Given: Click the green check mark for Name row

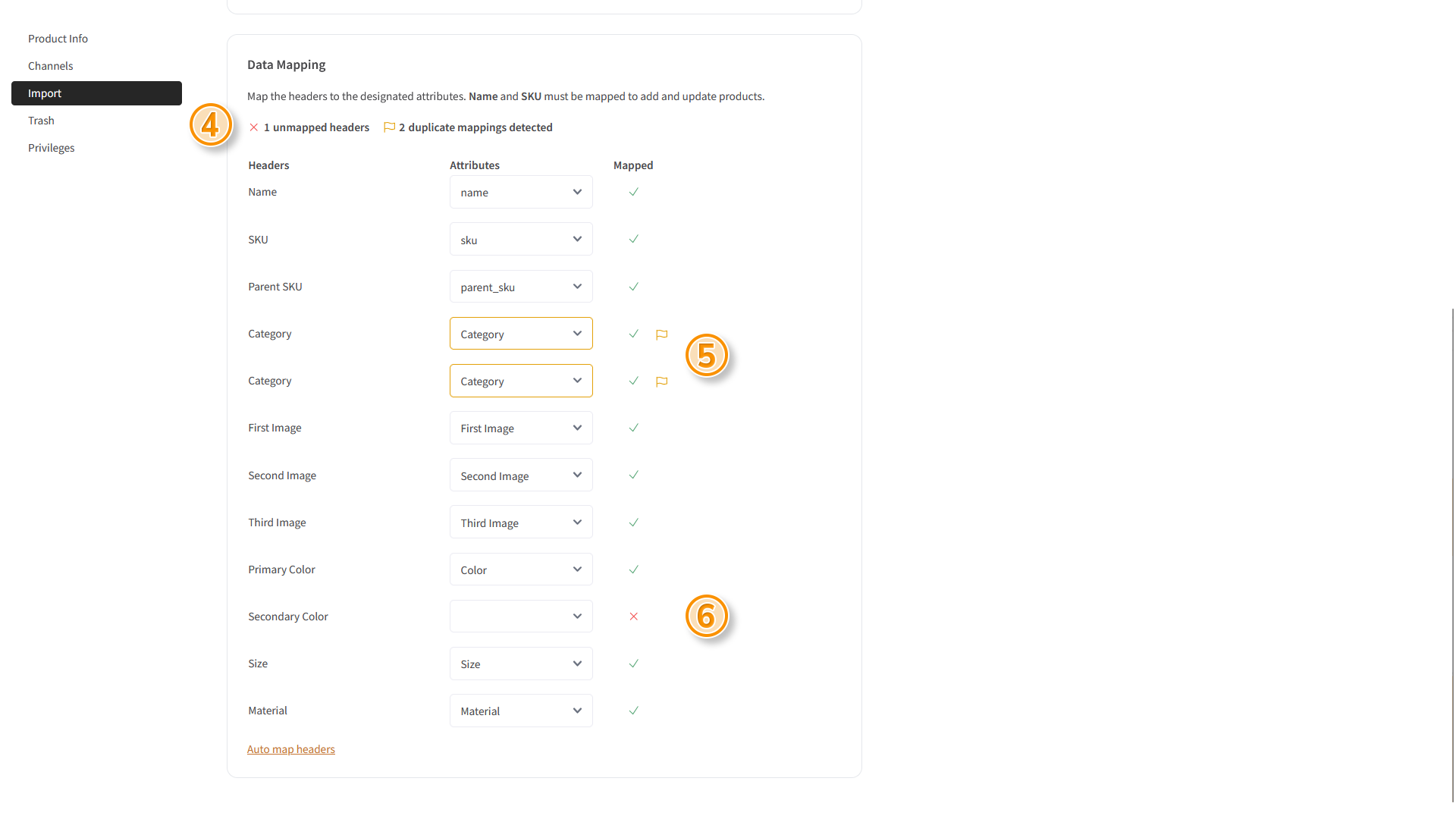Looking at the screenshot, I should point(633,192).
